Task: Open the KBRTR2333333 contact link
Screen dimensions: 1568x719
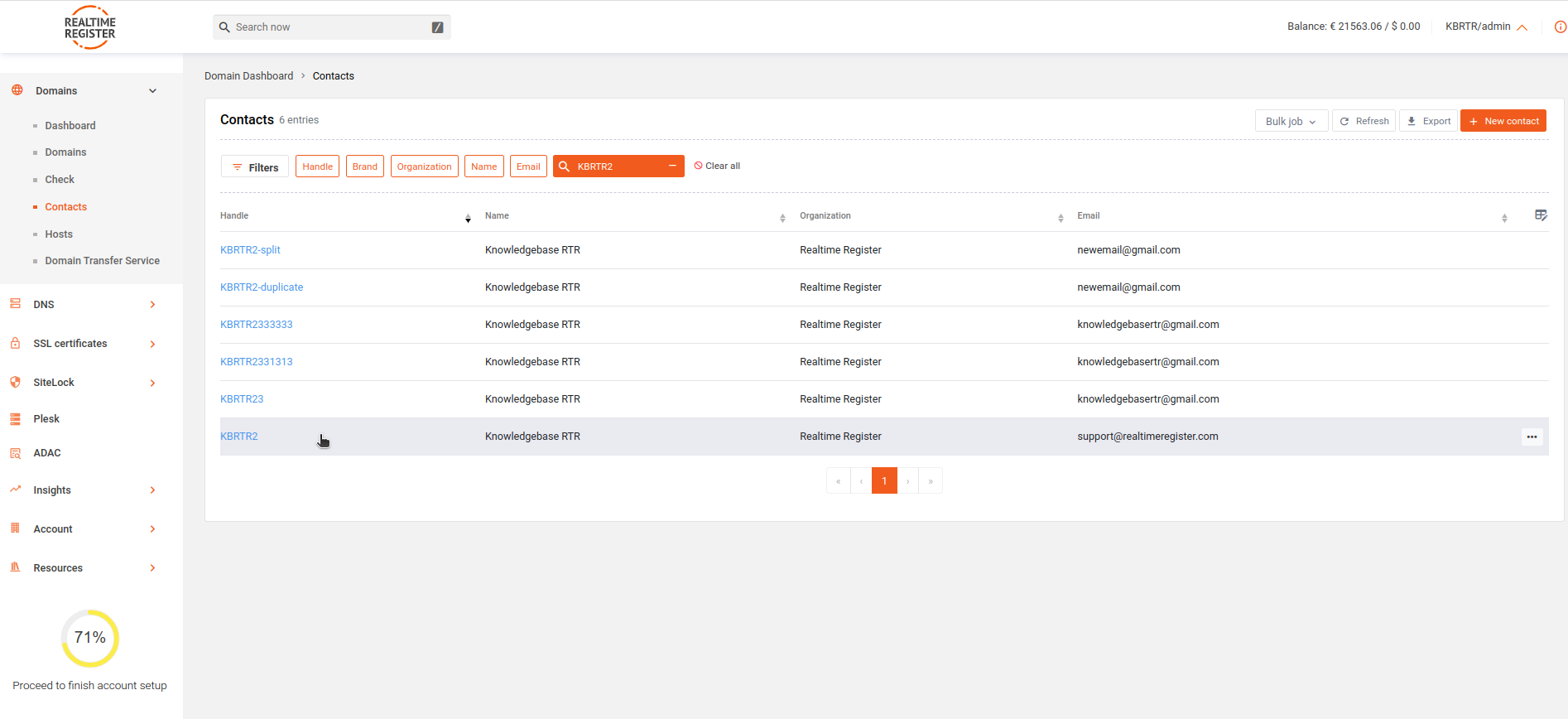Action: pos(257,325)
